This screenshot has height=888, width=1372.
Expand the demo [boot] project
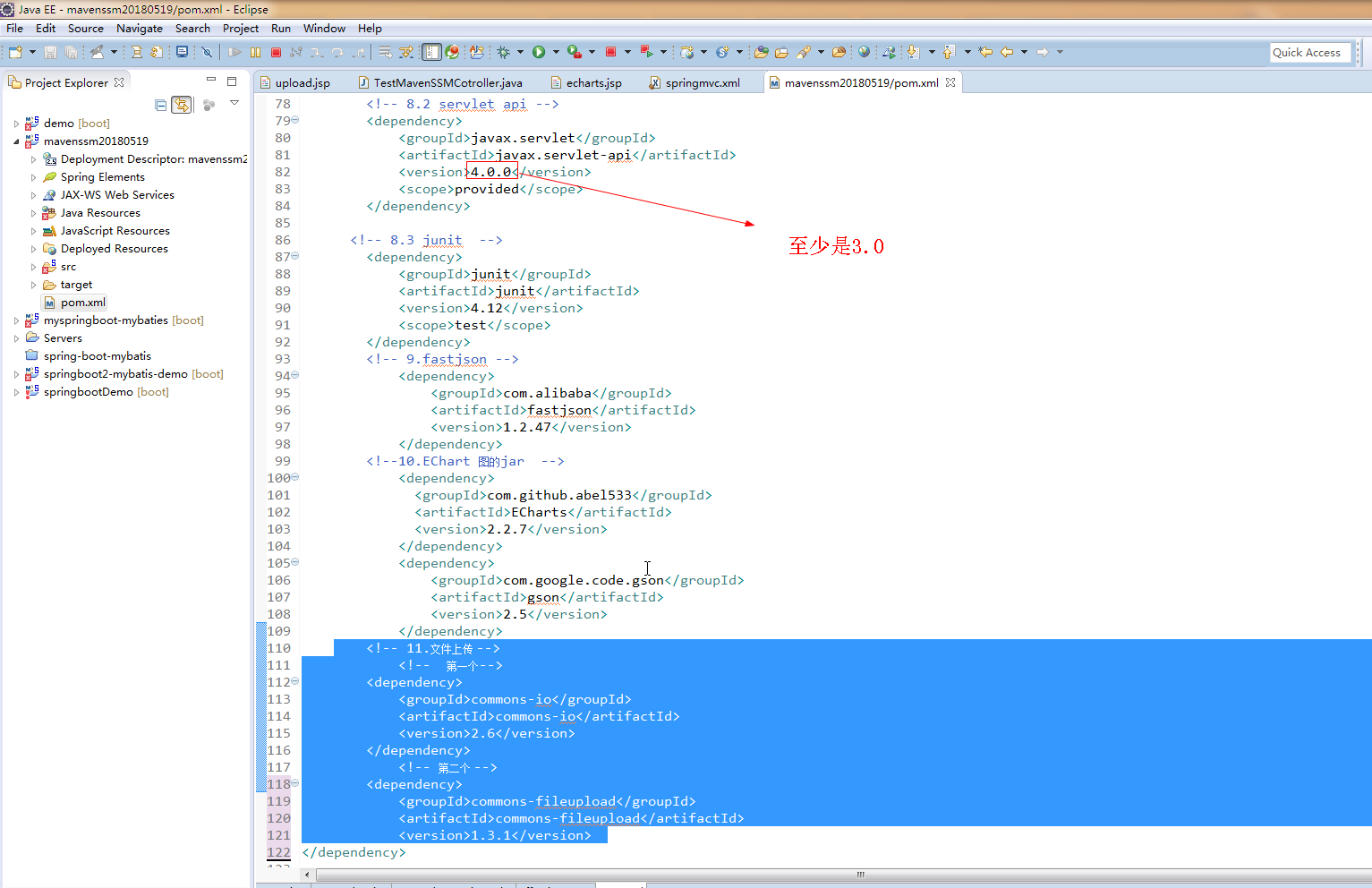tap(16, 124)
